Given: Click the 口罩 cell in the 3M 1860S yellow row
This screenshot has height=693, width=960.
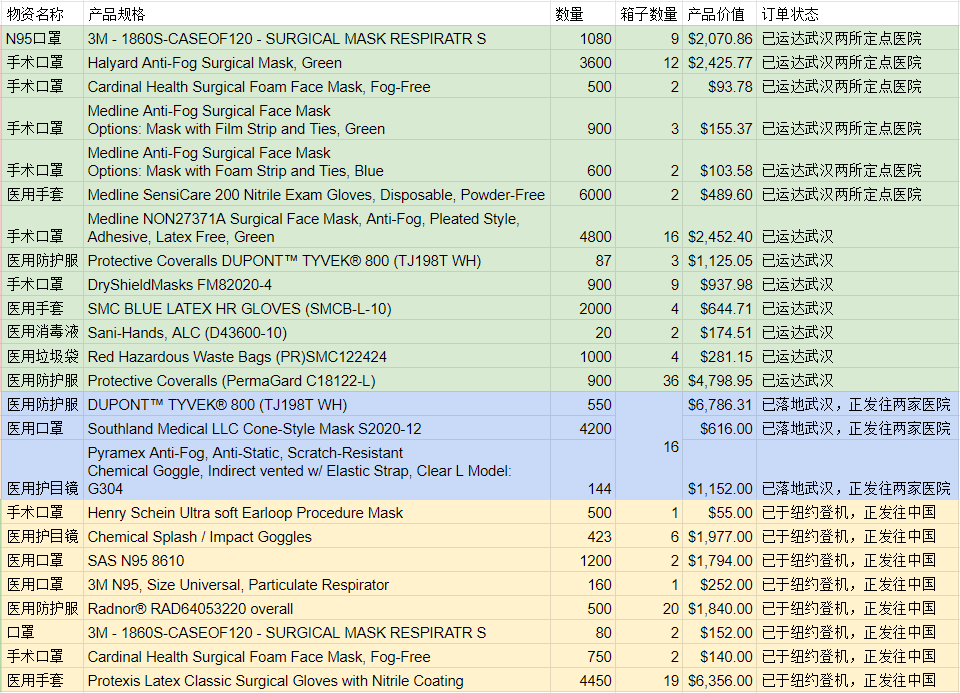Looking at the screenshot, I should pos(42,632).
